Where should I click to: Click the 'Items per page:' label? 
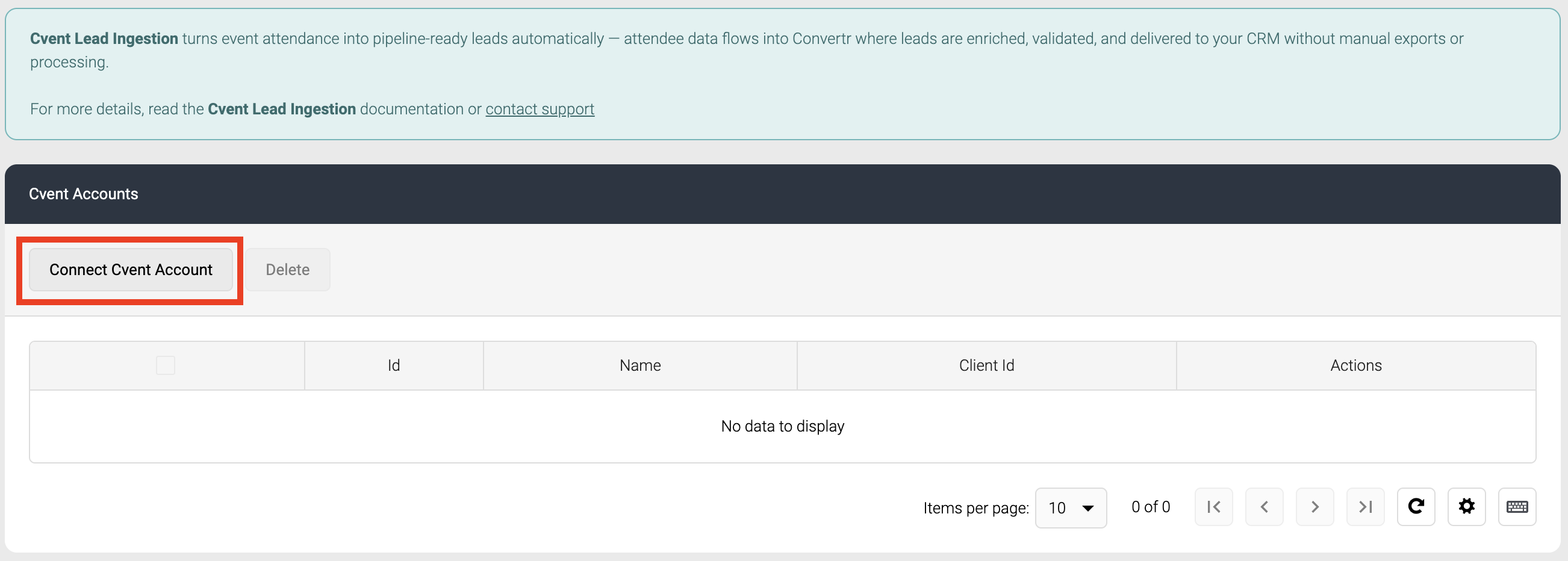pyautogui.click(x=975, y=508)
